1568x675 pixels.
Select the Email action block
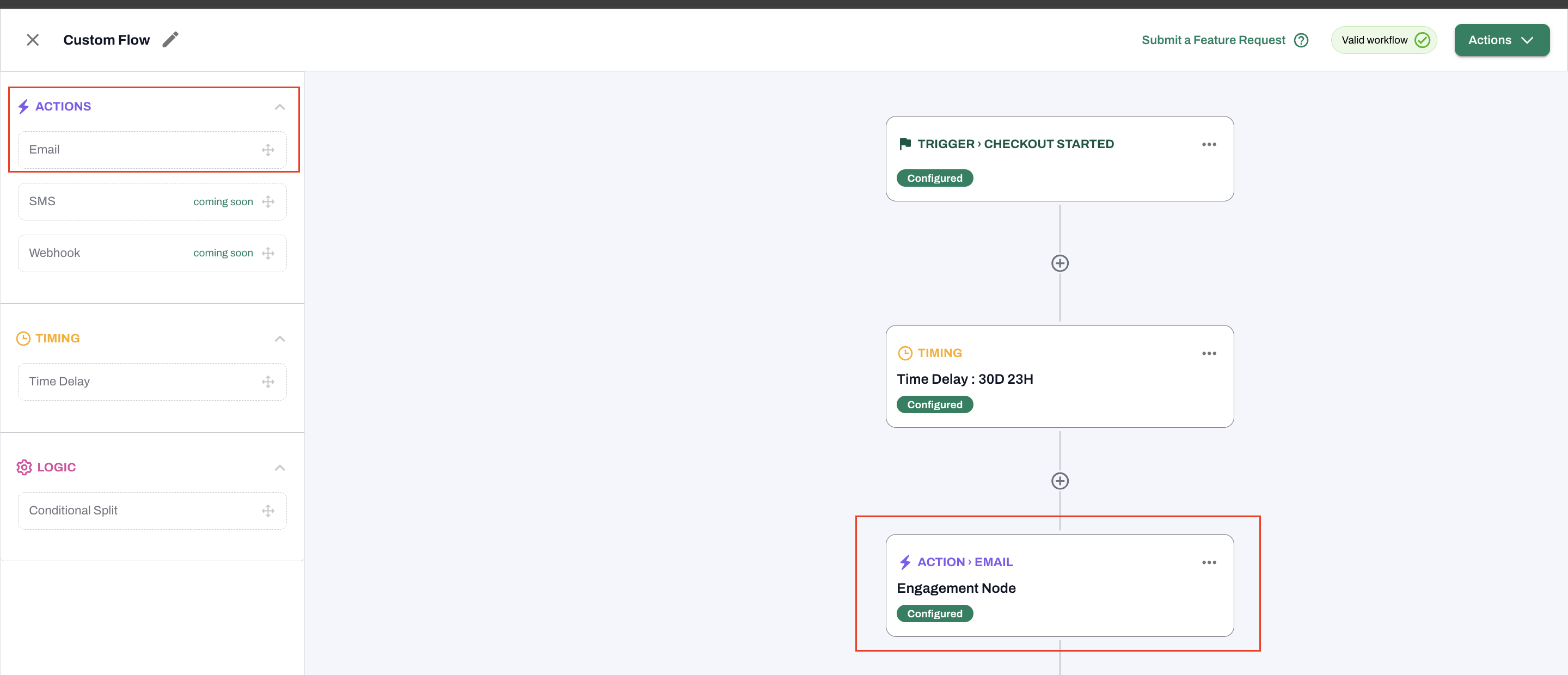[152, 150]
